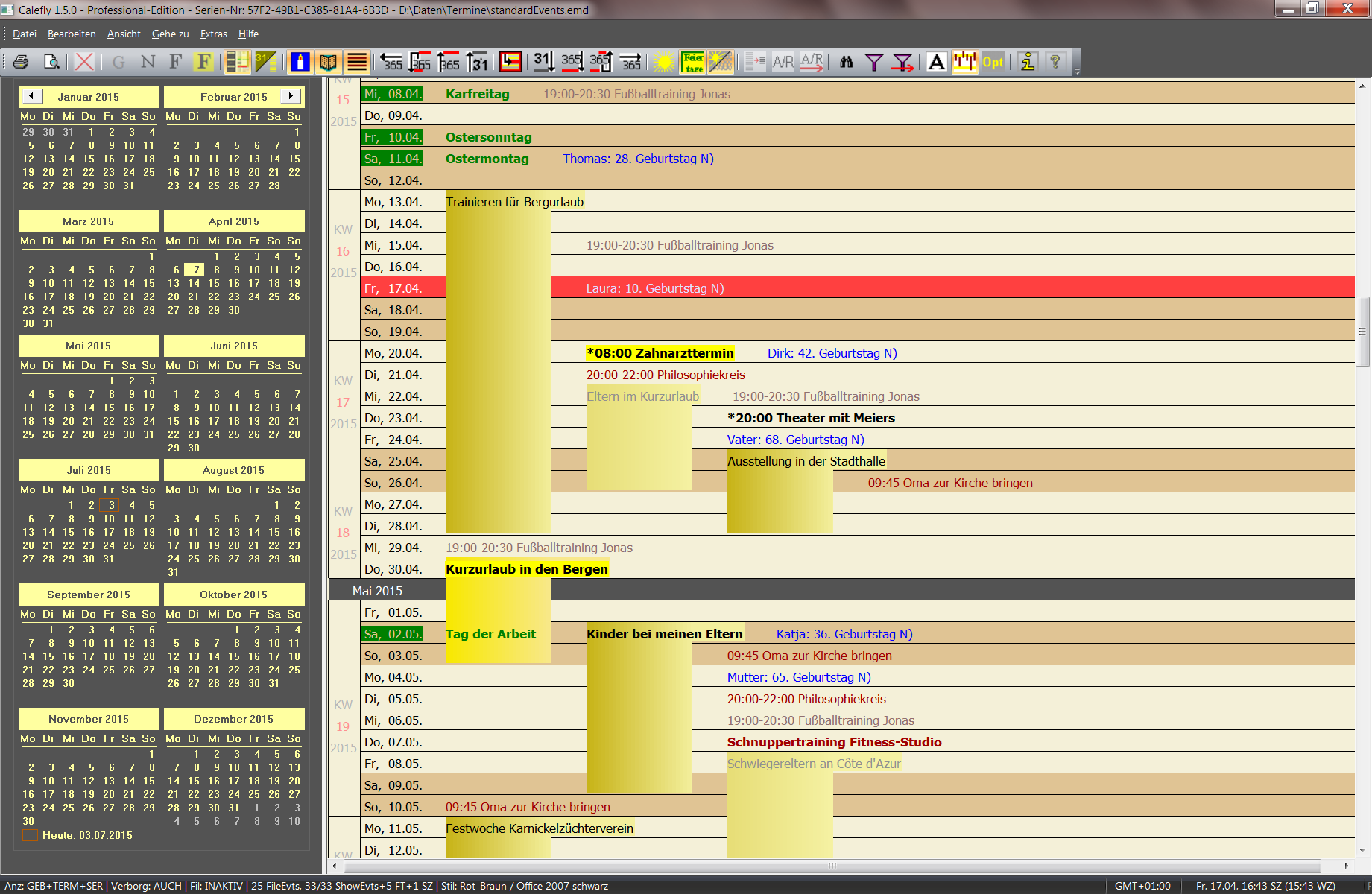Toggle the Feiertage holidays button
Viewport: 1372px width, 894px height.
(693, 62)
